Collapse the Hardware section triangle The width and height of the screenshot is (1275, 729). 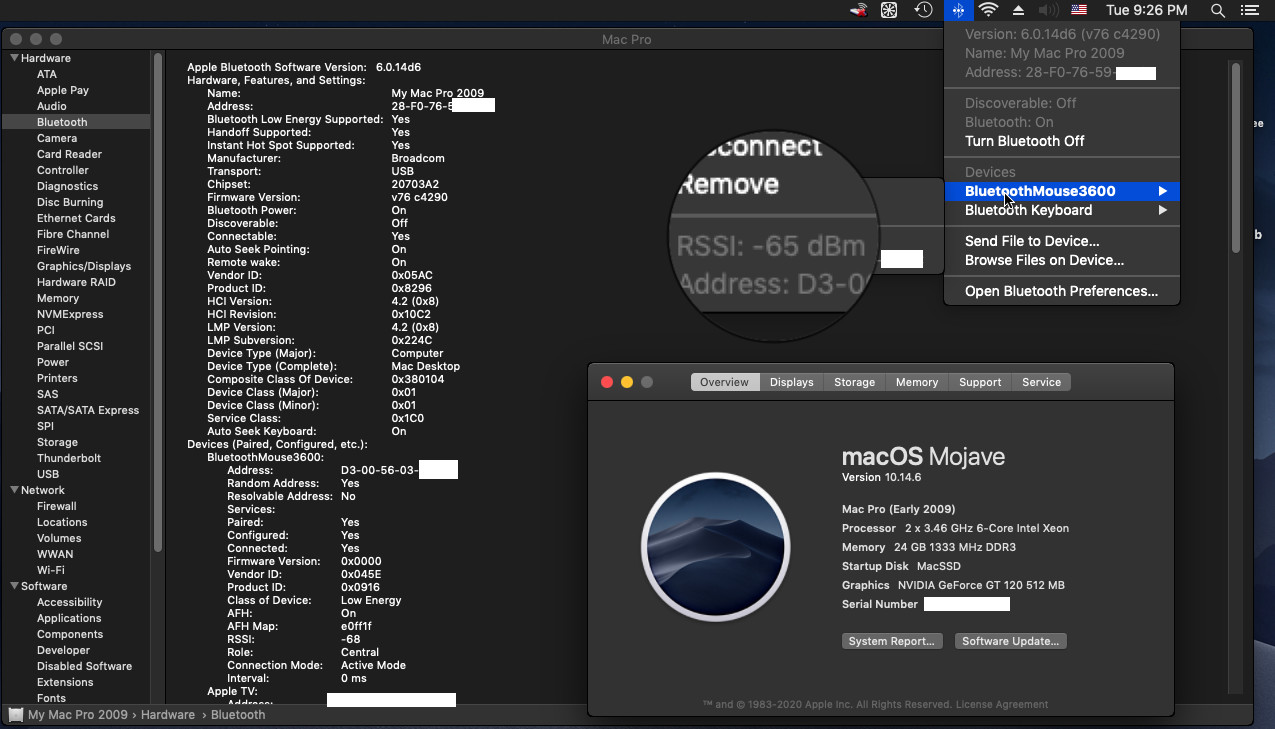pos(14,58)
